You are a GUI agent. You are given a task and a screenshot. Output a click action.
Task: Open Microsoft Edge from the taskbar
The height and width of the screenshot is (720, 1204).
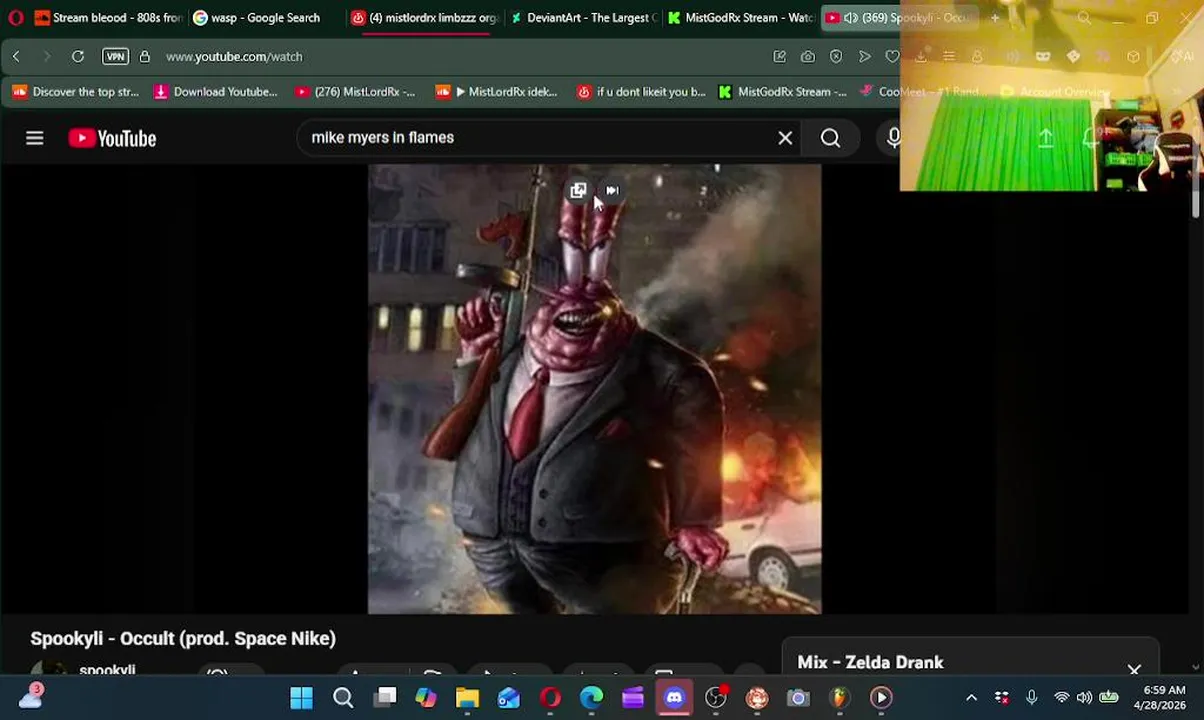(591, 697)
